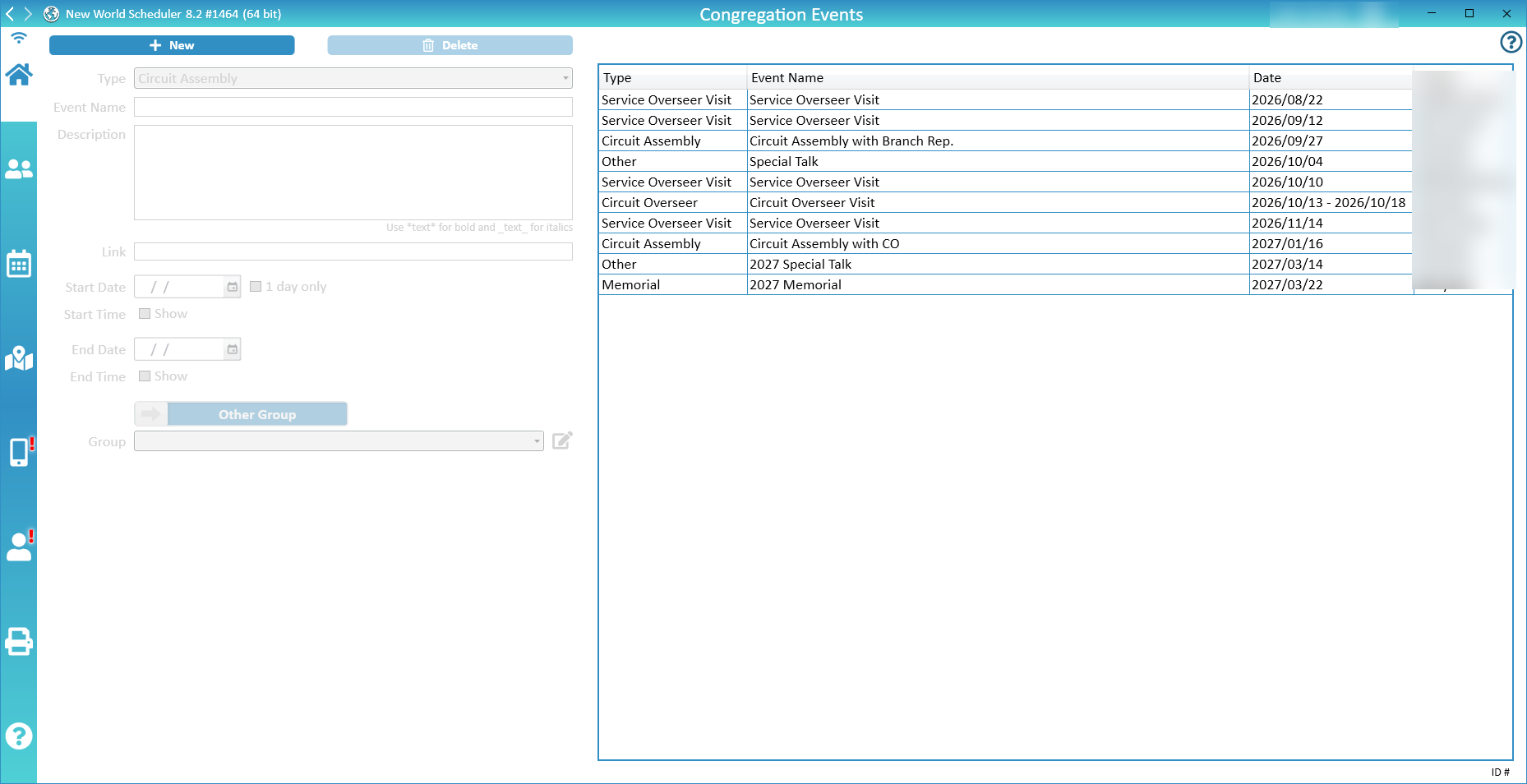Open the Territories map in sidebar
The image size is (1527, 784).
[x=19, y=358]
